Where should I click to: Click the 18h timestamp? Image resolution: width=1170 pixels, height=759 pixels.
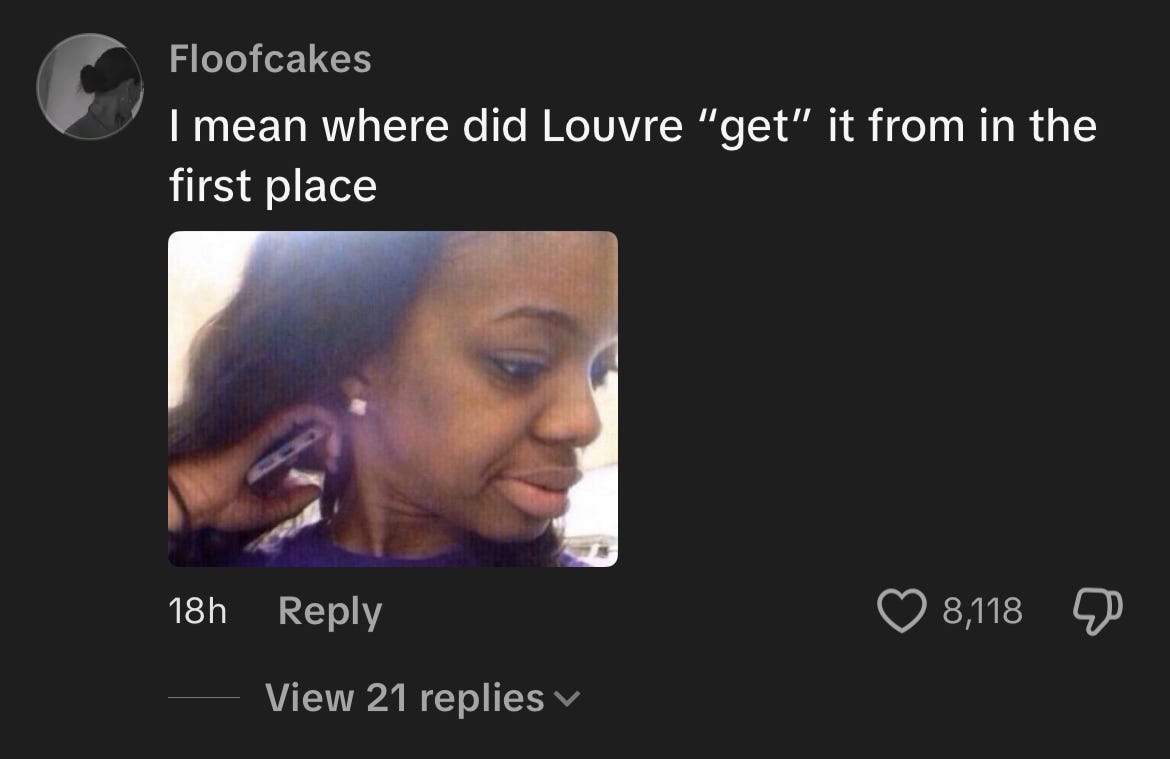click(198, 610)
